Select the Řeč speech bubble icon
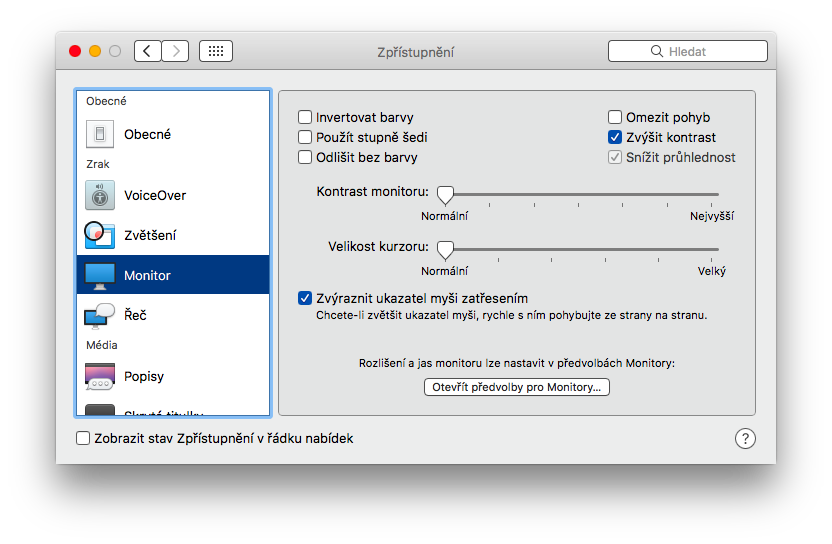 click(x=99, y=315)
